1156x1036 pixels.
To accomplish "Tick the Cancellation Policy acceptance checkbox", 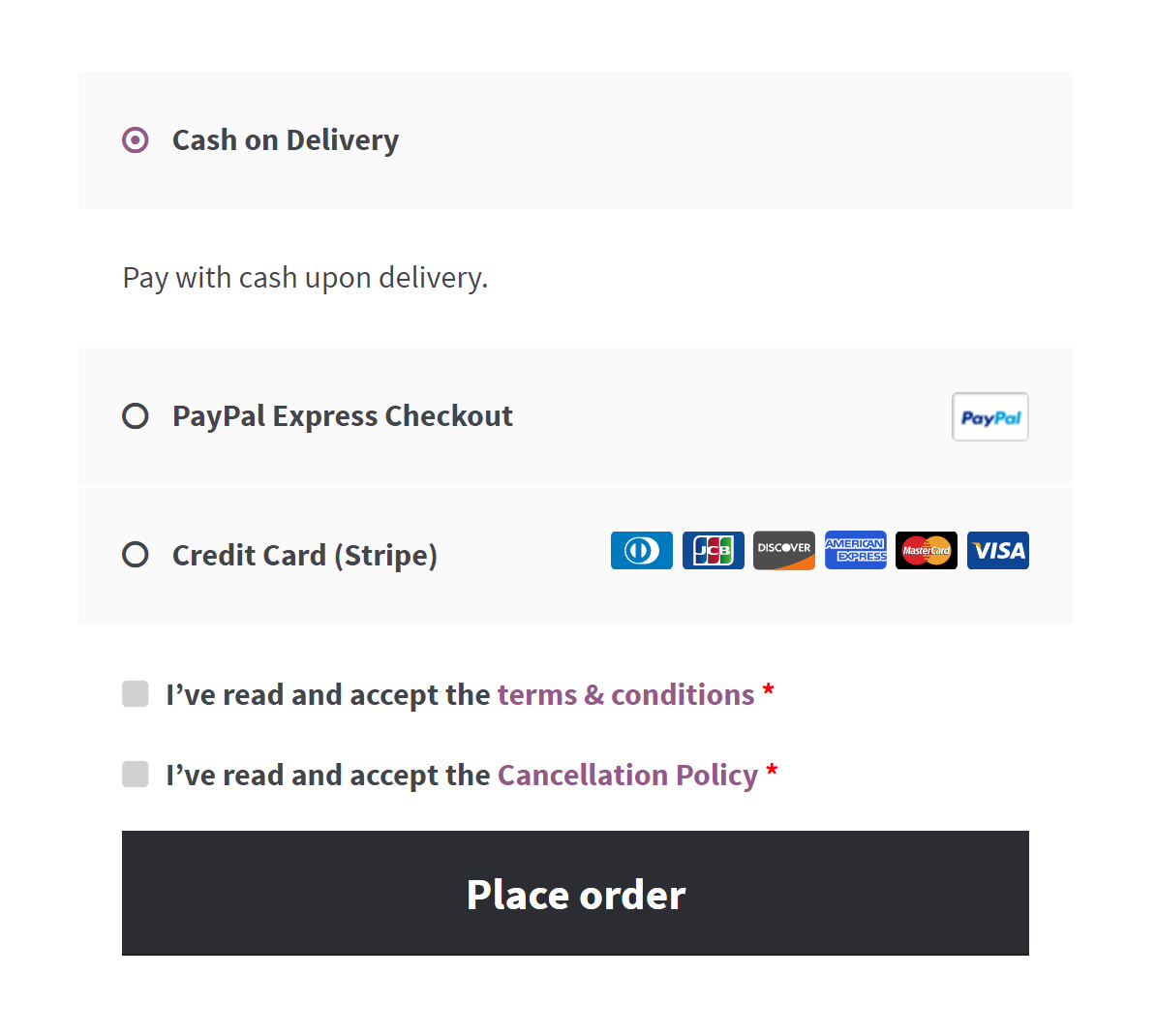I will pyautogui.click(x=136, y=775).
